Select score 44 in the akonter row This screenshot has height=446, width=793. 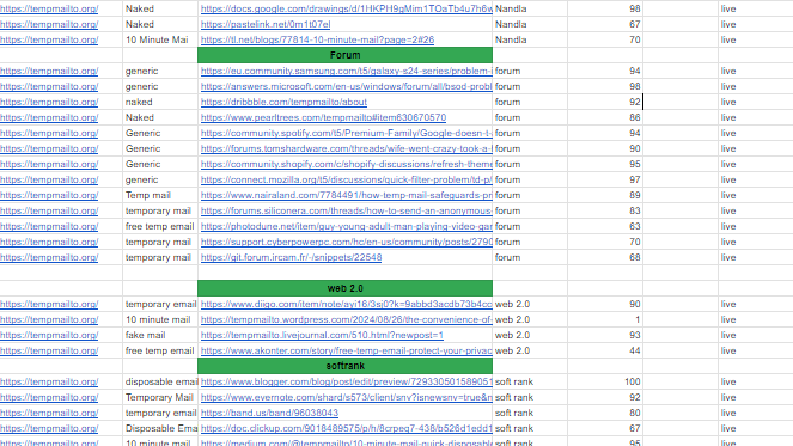605,350
